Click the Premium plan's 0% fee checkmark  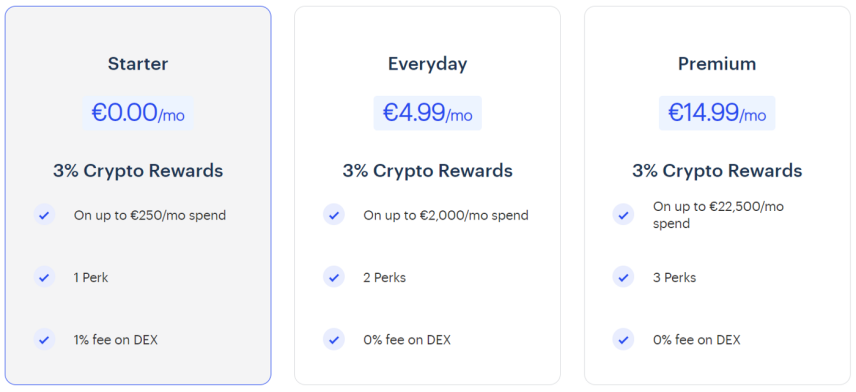point(623,339)
